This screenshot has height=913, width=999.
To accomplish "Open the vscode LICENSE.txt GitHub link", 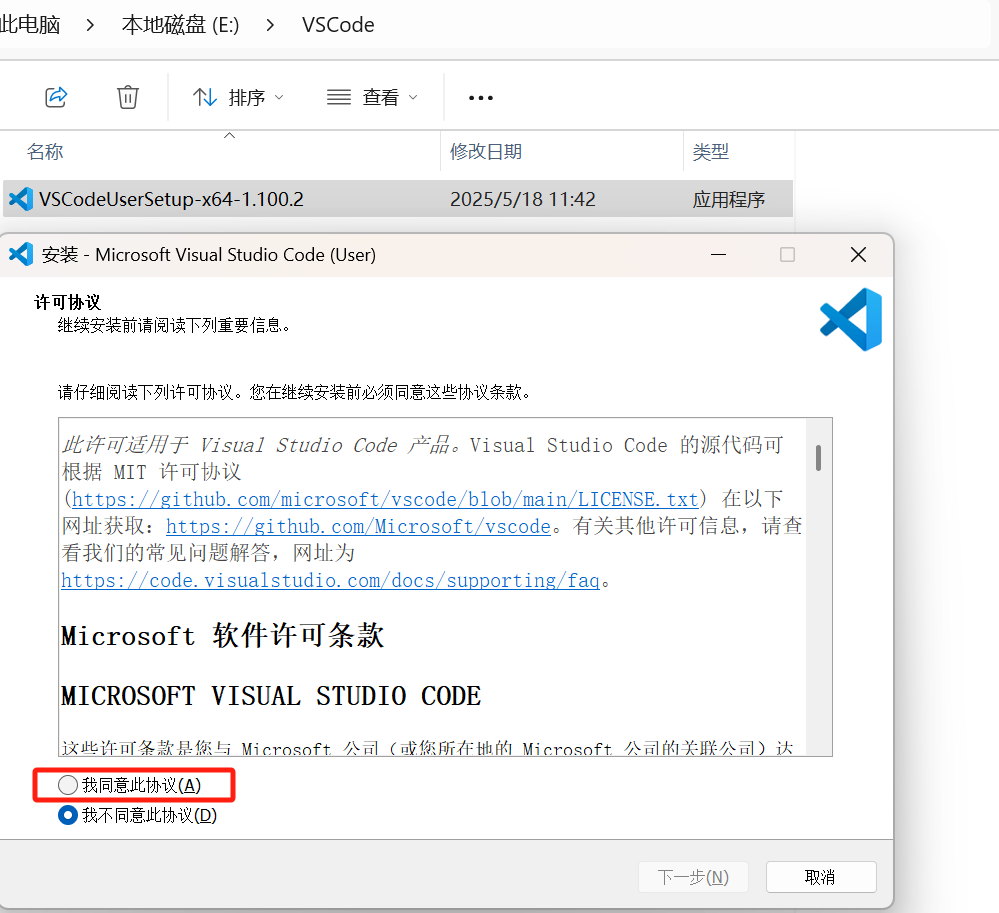I will tap(385, 499).
